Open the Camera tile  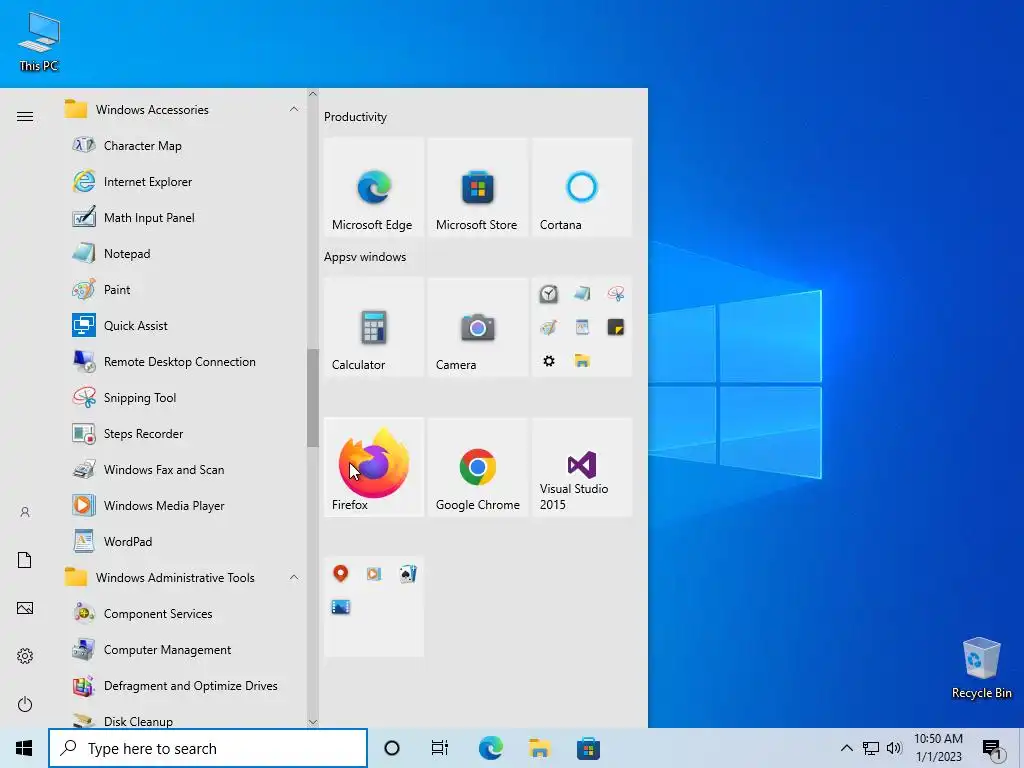tap(477, 327)
